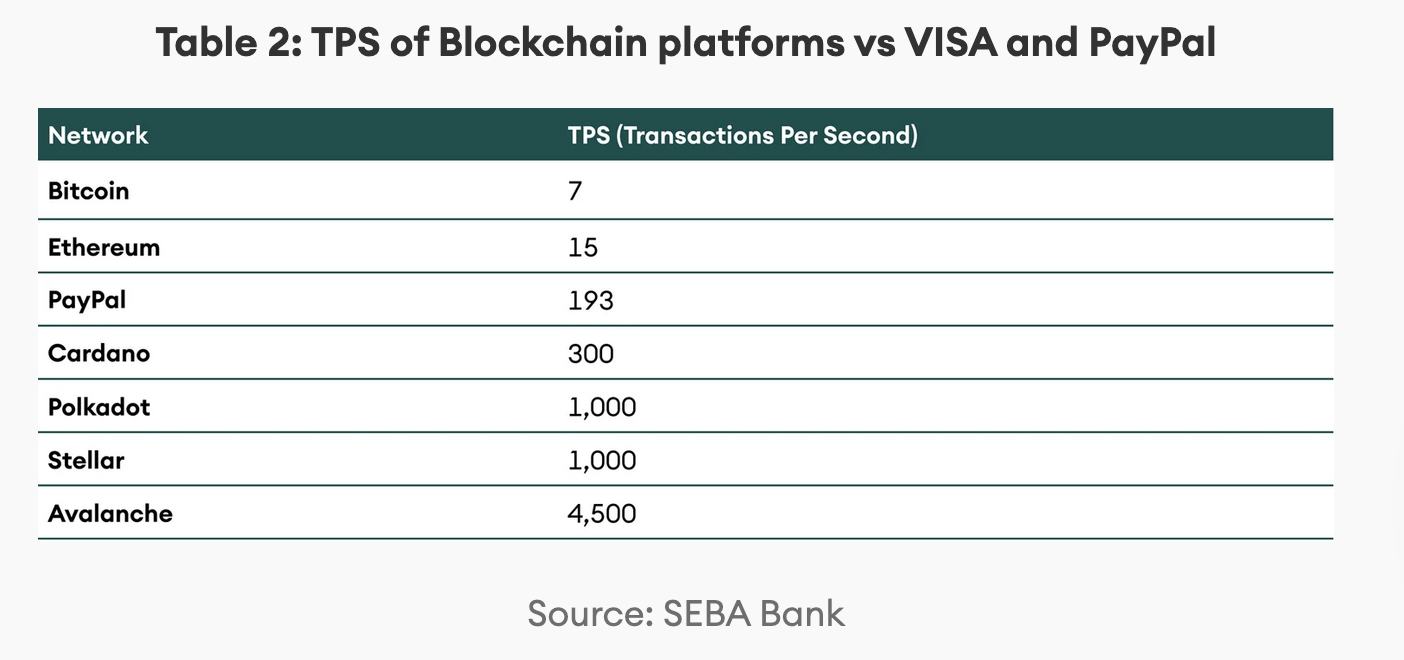Select PayPal's TPS value 193

pos(590,300)
